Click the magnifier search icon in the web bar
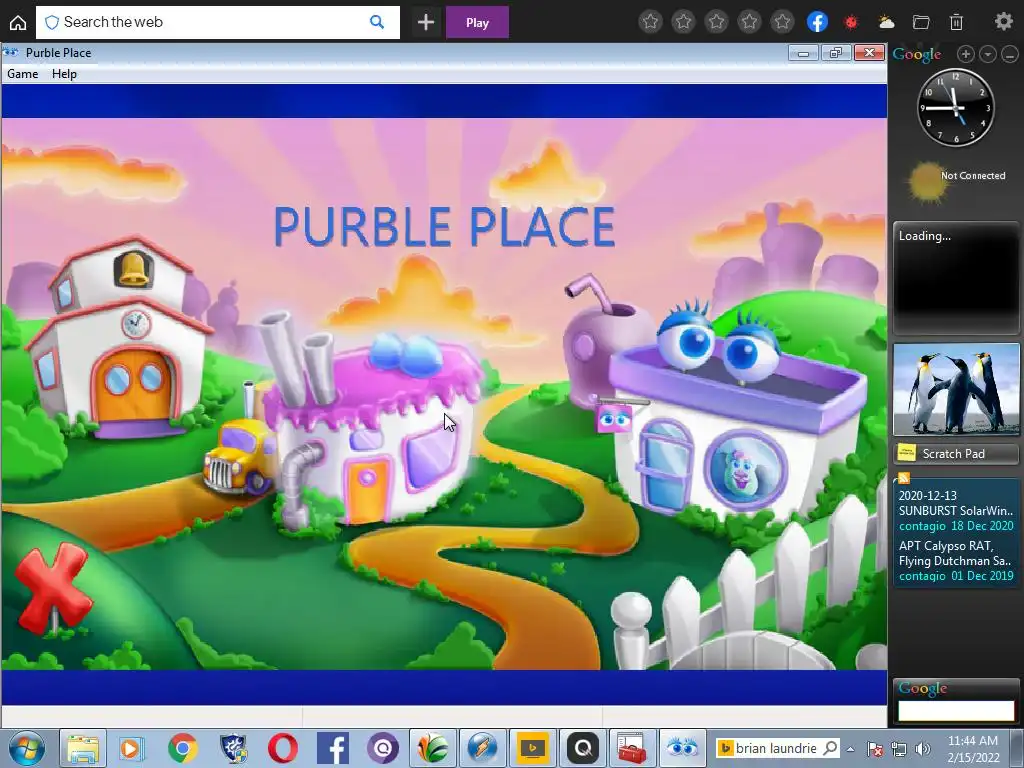 click(x=377, y=22)
